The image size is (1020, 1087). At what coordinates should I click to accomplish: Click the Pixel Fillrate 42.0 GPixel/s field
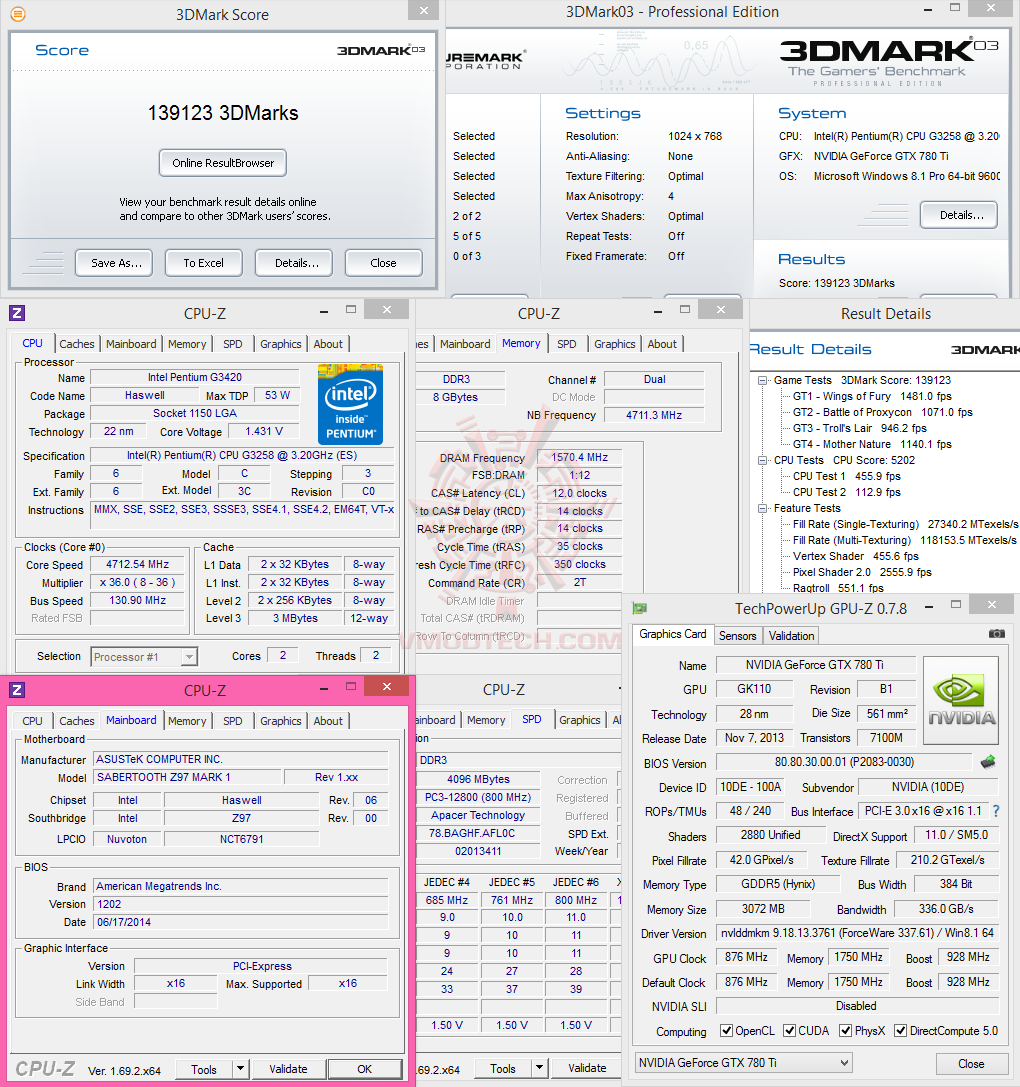761,860
